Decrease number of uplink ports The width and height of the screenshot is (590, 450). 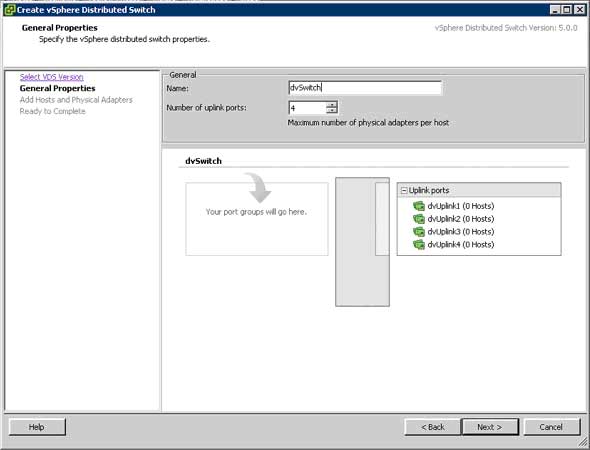pyautogui.click(x=331, y=111)
